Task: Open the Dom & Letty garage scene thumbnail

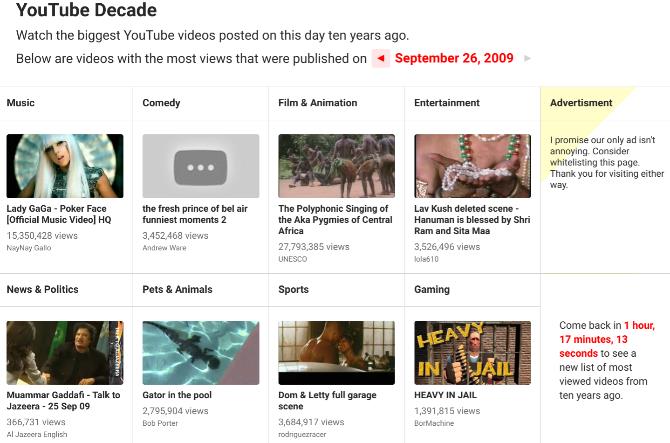Action: (x=337, y=352)
